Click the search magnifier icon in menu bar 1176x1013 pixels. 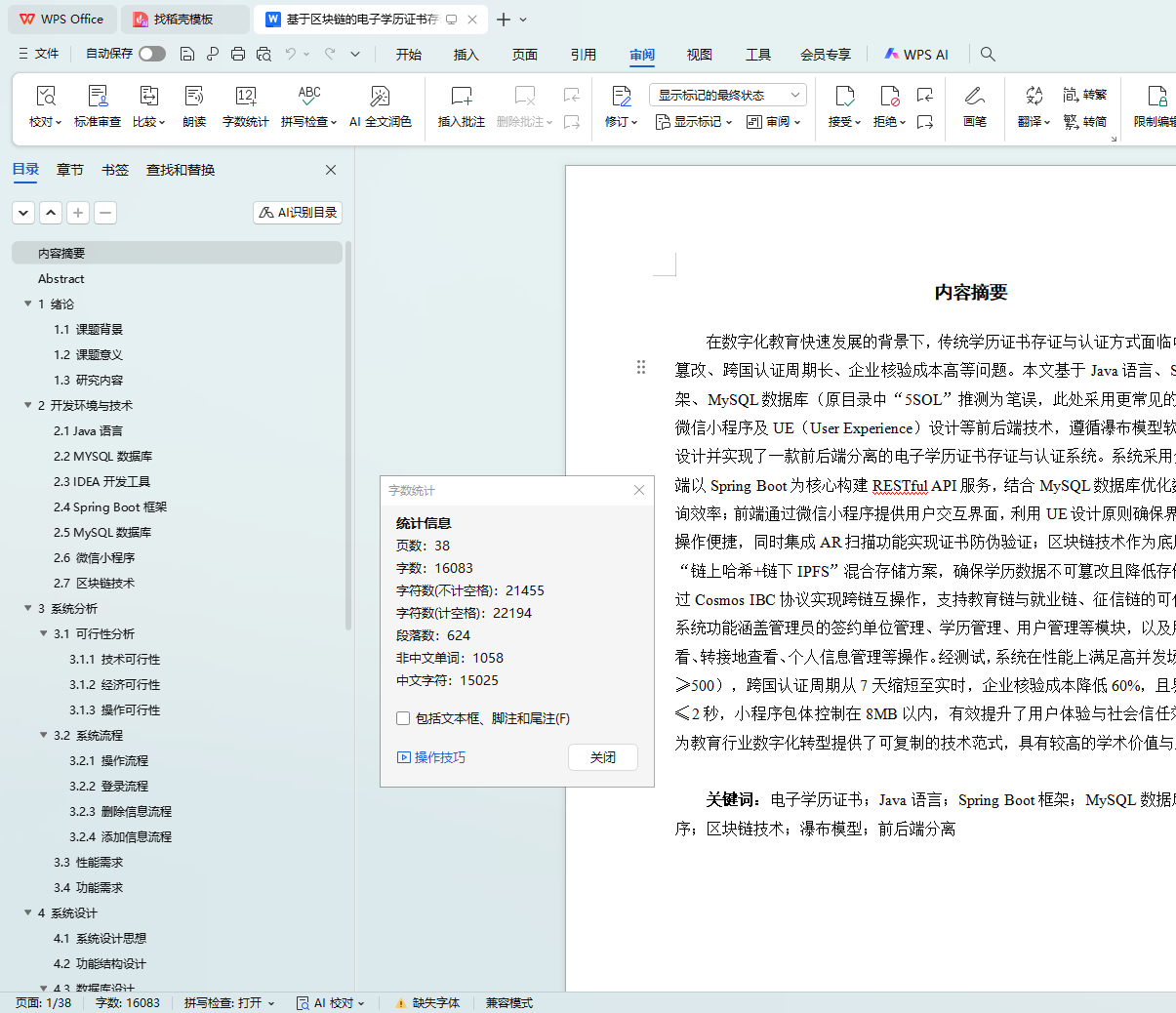click(x=988, y=55)
